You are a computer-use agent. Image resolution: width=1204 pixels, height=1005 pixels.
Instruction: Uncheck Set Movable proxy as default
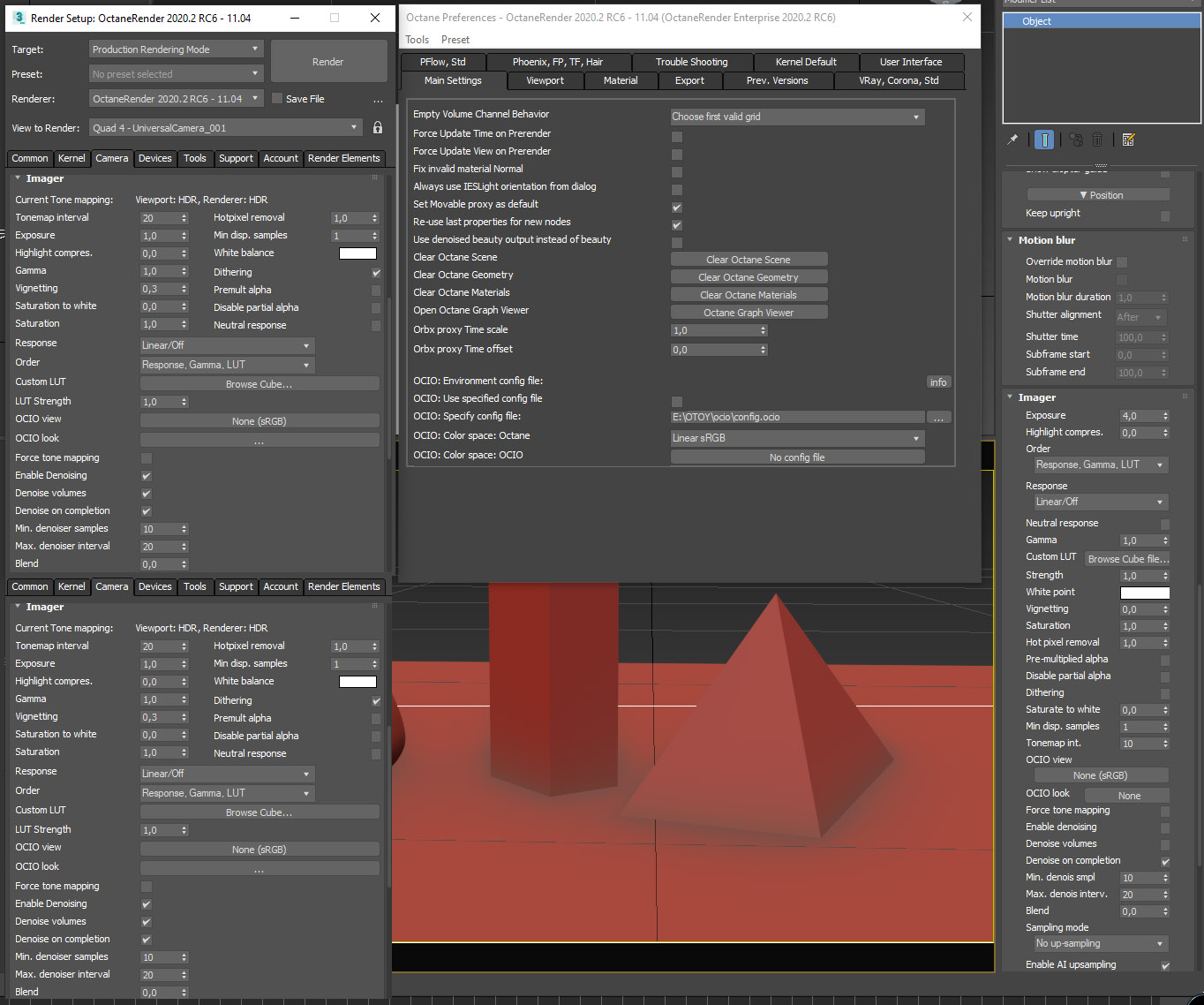point(677,208)
